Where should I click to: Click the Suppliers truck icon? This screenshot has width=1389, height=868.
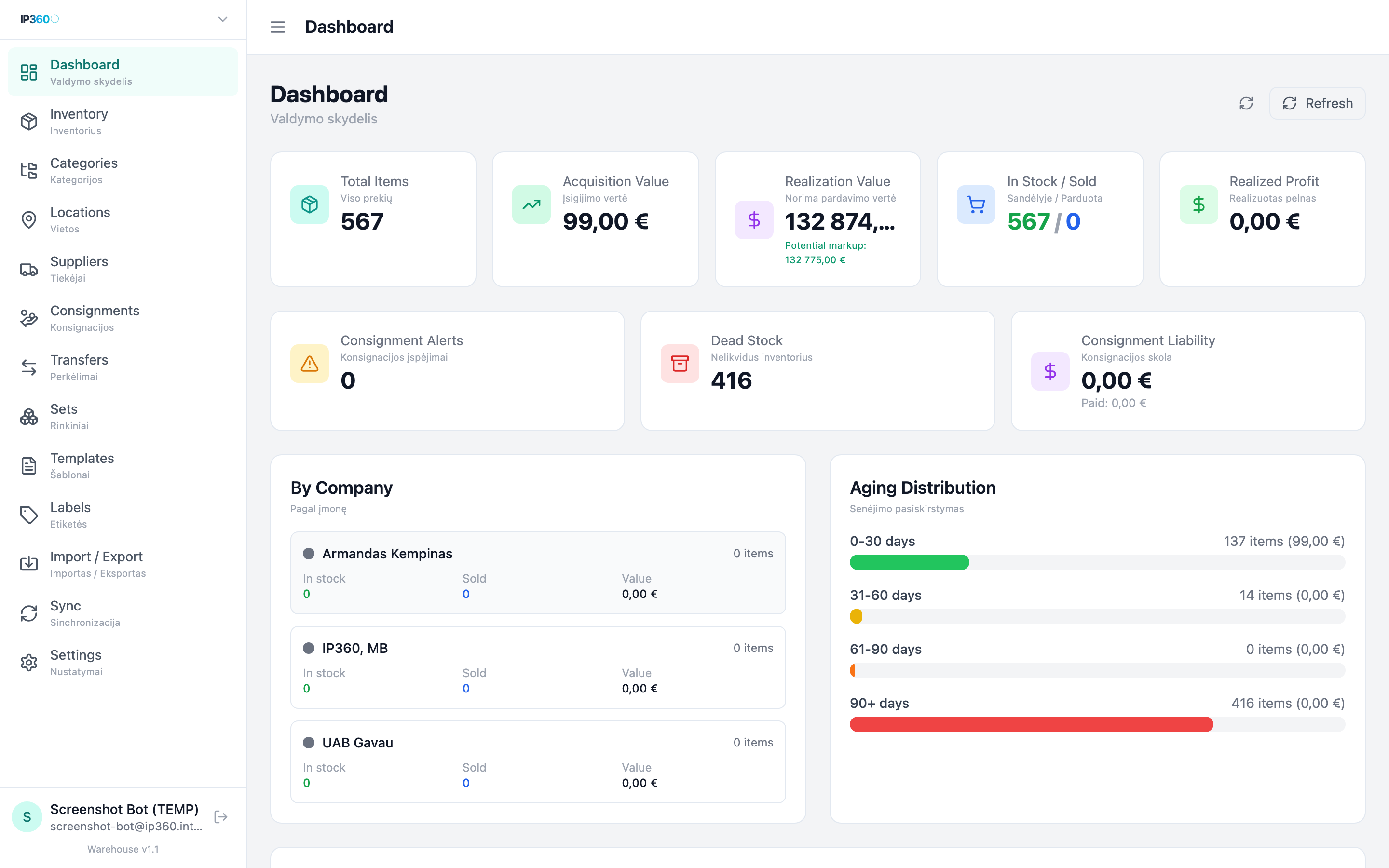coord(29,269)
